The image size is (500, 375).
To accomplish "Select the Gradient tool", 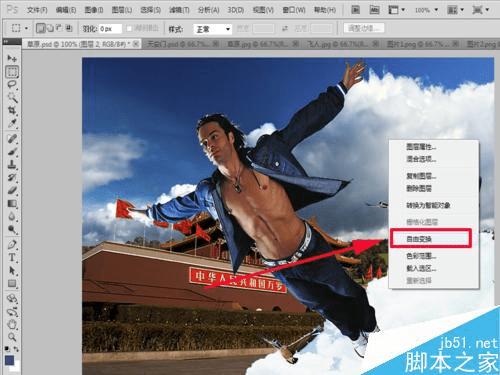I will pos(12,203).
